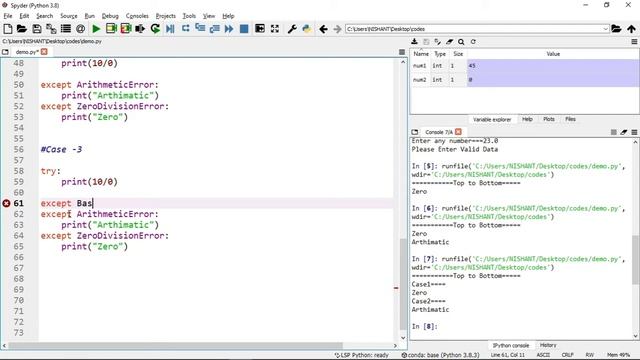Re-run the last script
640x360 pixels.
[x=155, y=29]
